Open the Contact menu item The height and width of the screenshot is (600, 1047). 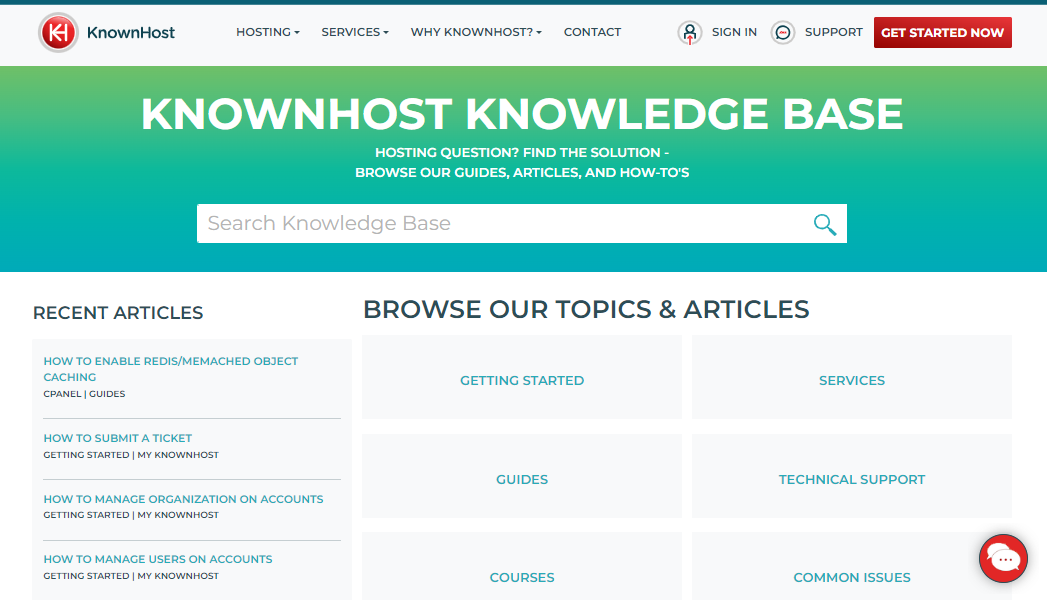tap(592, 32)
